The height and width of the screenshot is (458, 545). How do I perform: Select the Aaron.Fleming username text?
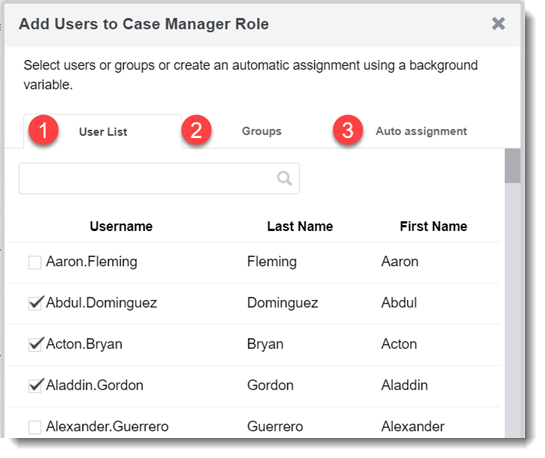[92, 262]
